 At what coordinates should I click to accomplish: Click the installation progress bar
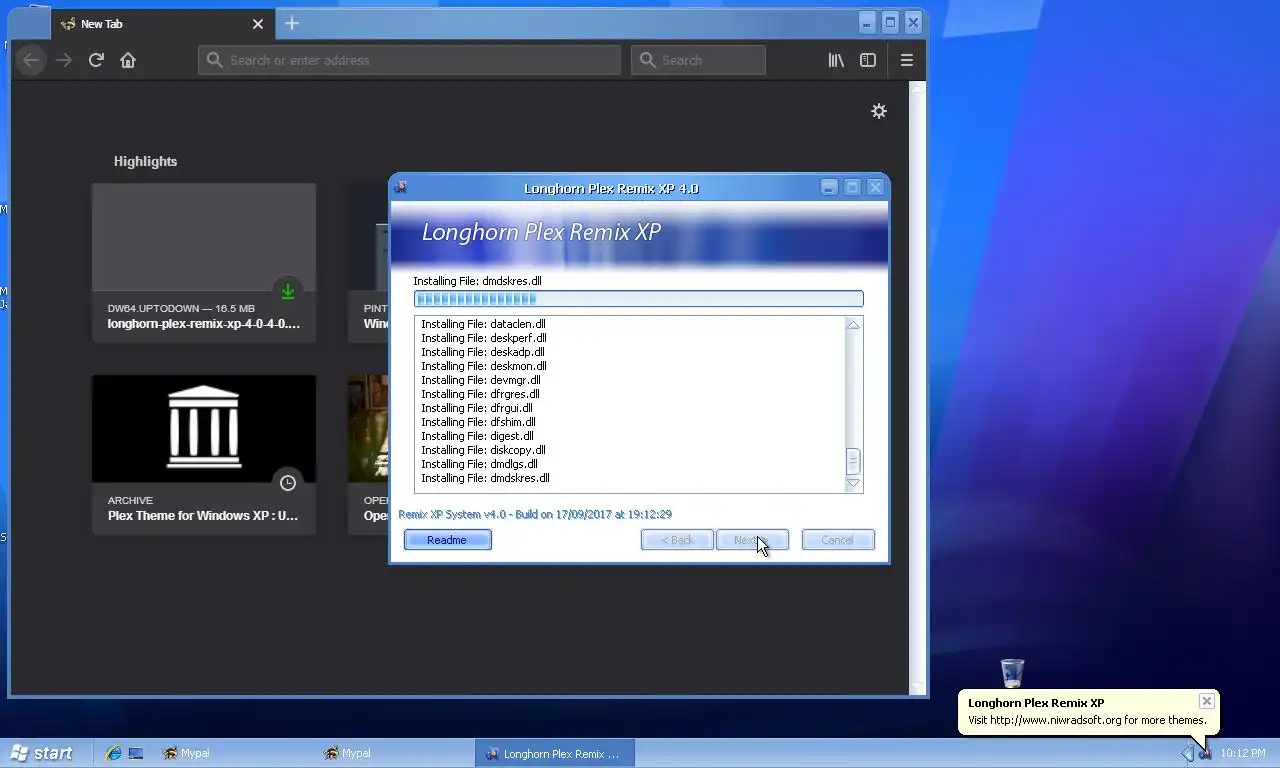638,298
